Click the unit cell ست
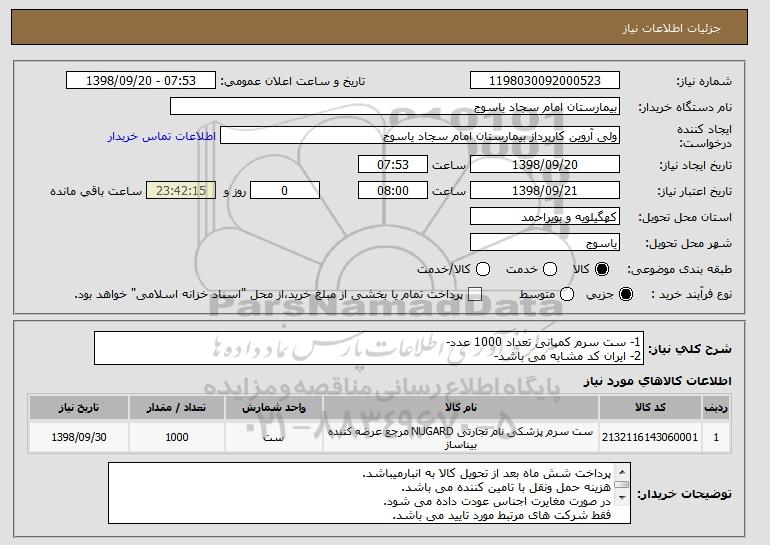This screenshot has height=545, width=770. (274, 437)
